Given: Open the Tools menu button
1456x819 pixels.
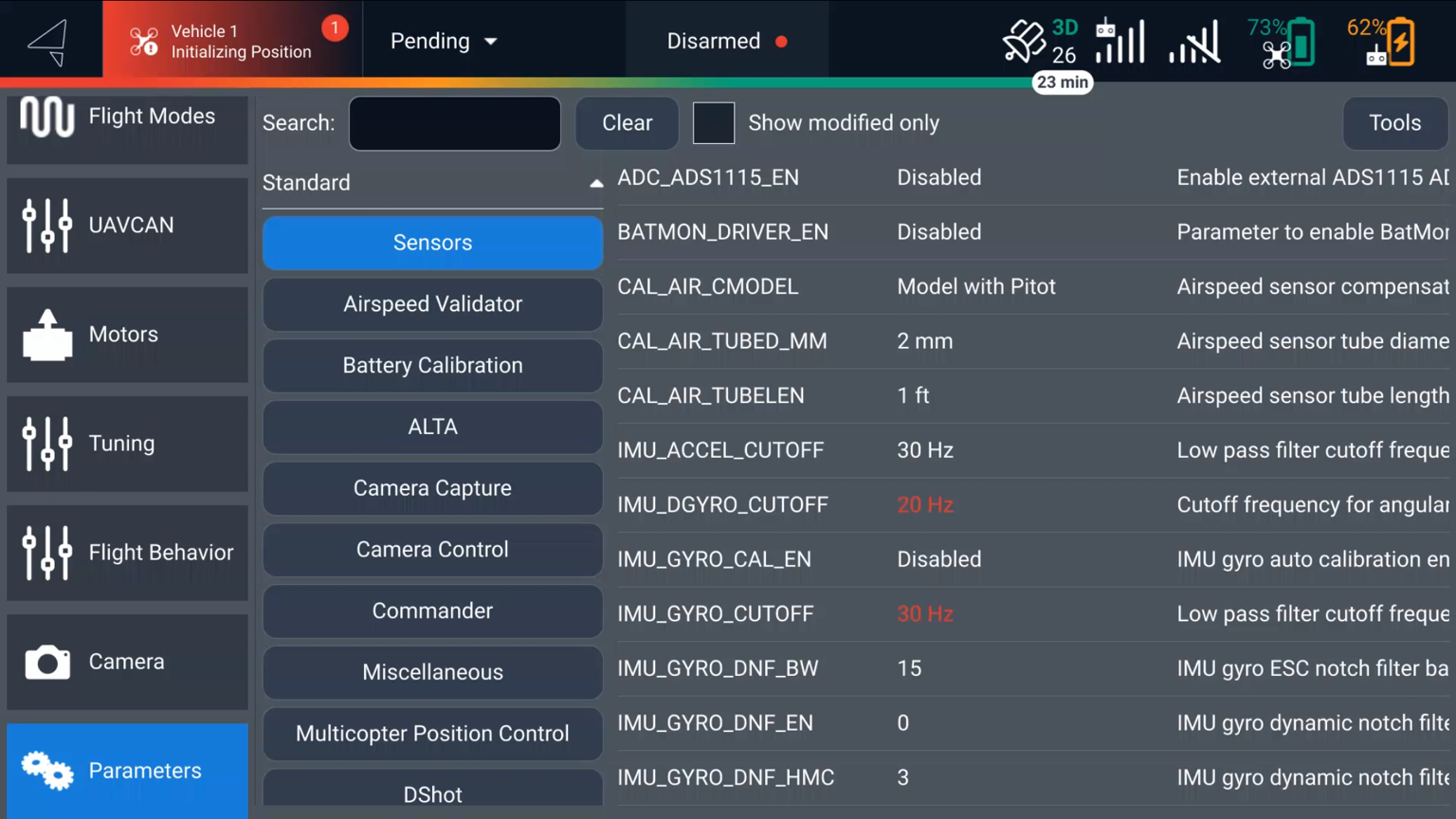Looking at the screenshot, I should click(1394, 123).
